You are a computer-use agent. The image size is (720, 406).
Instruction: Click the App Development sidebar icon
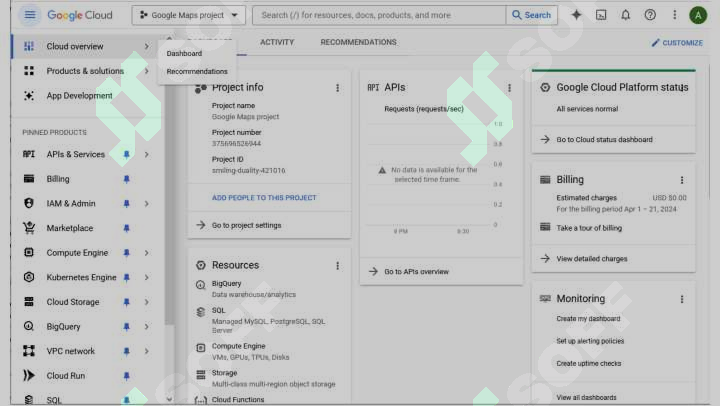[x=29, y=96]
